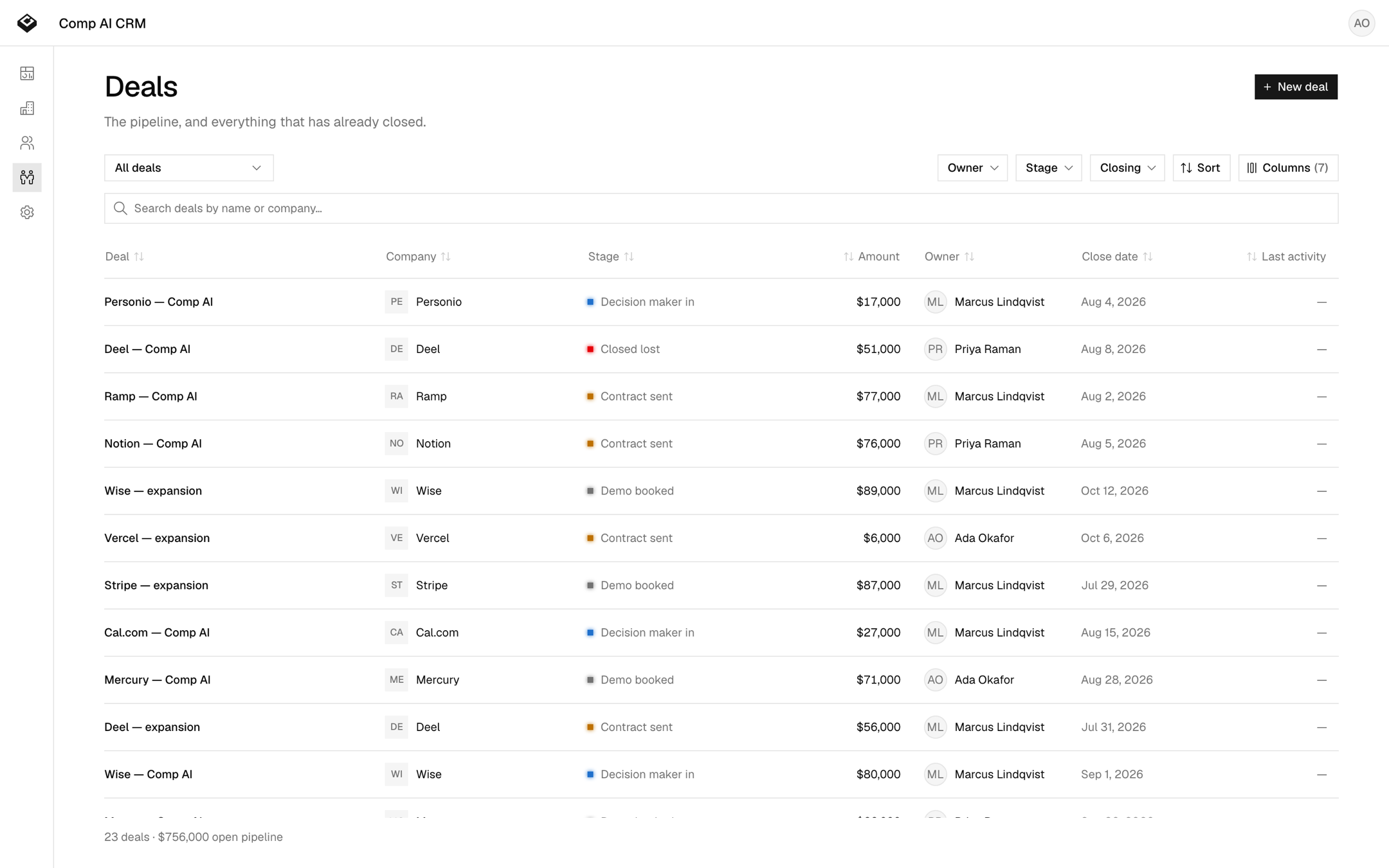Screen dimensions: 1389x868
Task: Click the blue Decision maker in marker for Personio
Action: click(x=590, y=302)
